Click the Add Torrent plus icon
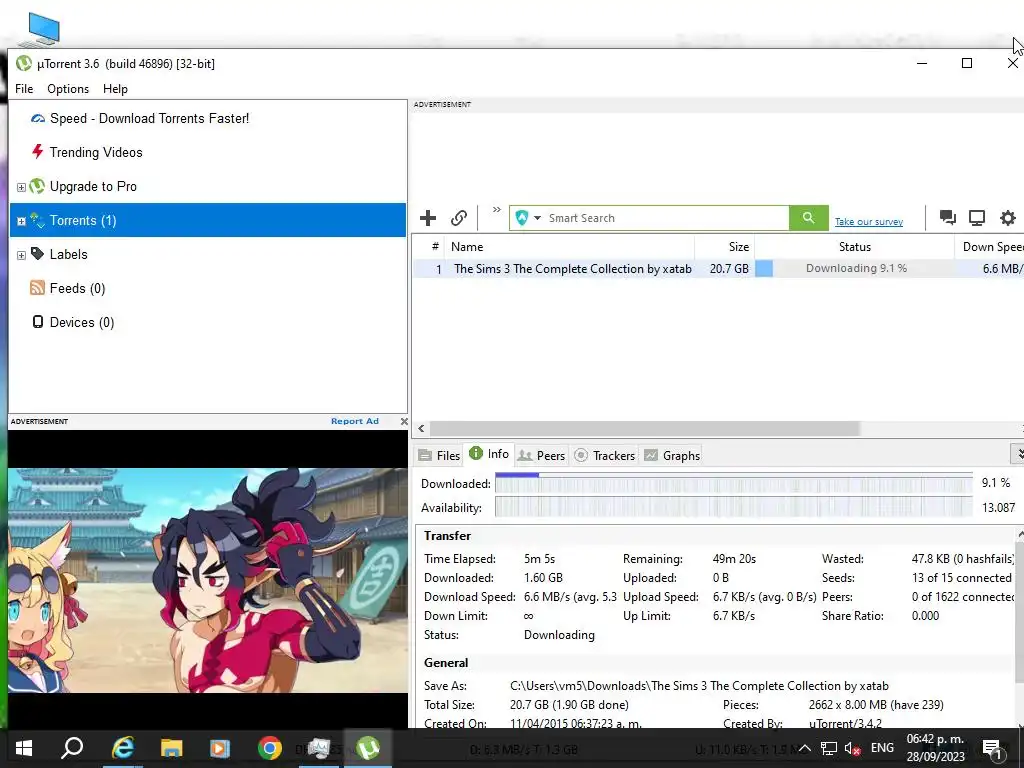Screen dimensions: 1024x768 point(428,218)
